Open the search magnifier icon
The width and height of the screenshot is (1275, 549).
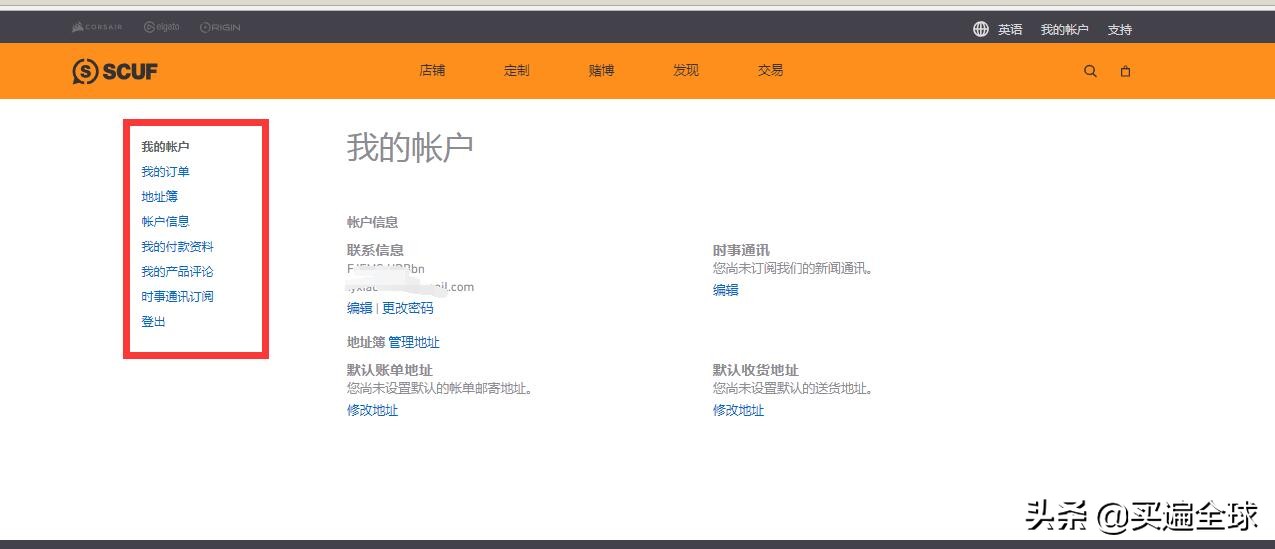[x=1090, y=71]
